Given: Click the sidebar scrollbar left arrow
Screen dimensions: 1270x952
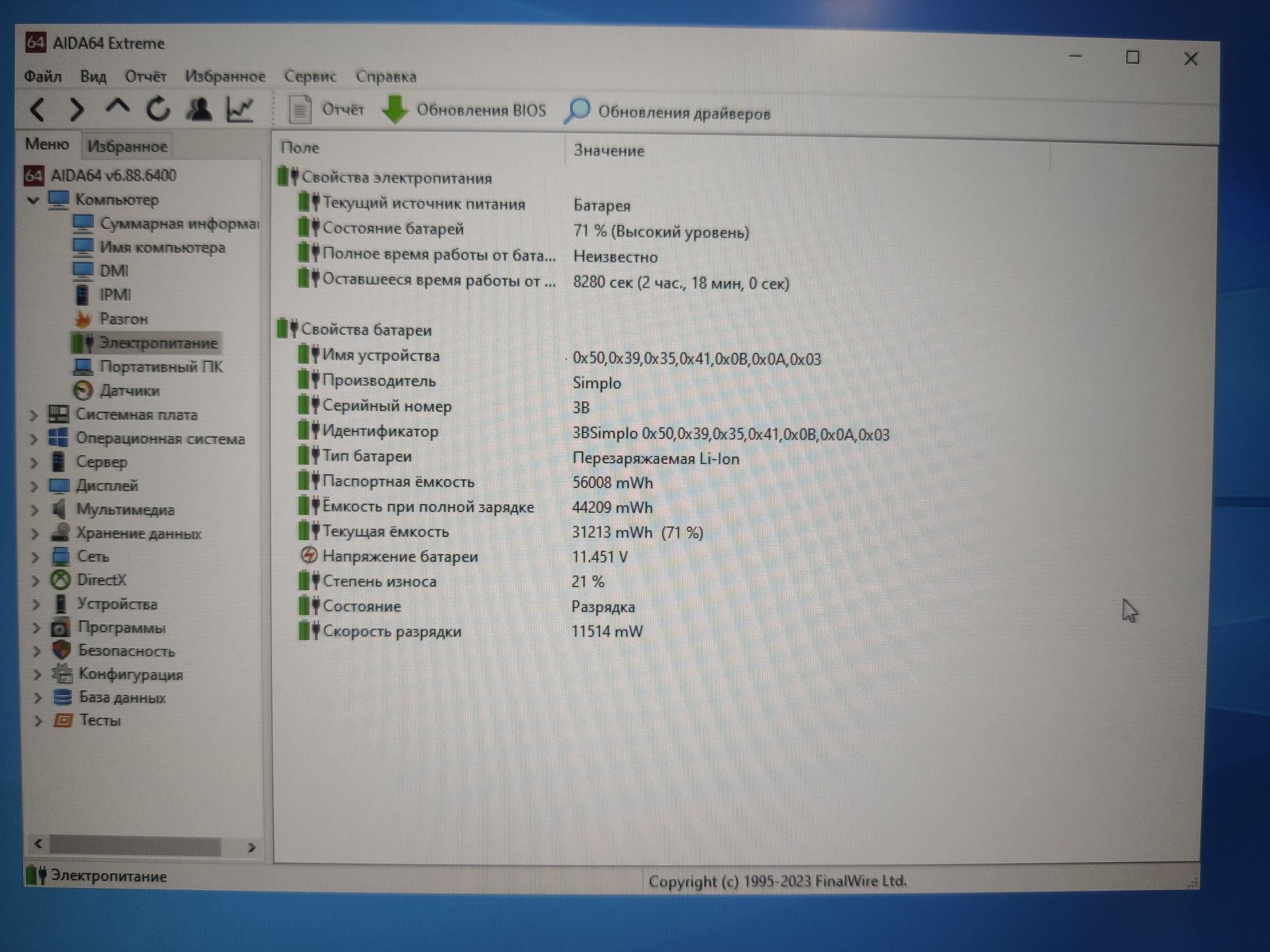Looking at the screenshot, I should (x=38, y=844).
